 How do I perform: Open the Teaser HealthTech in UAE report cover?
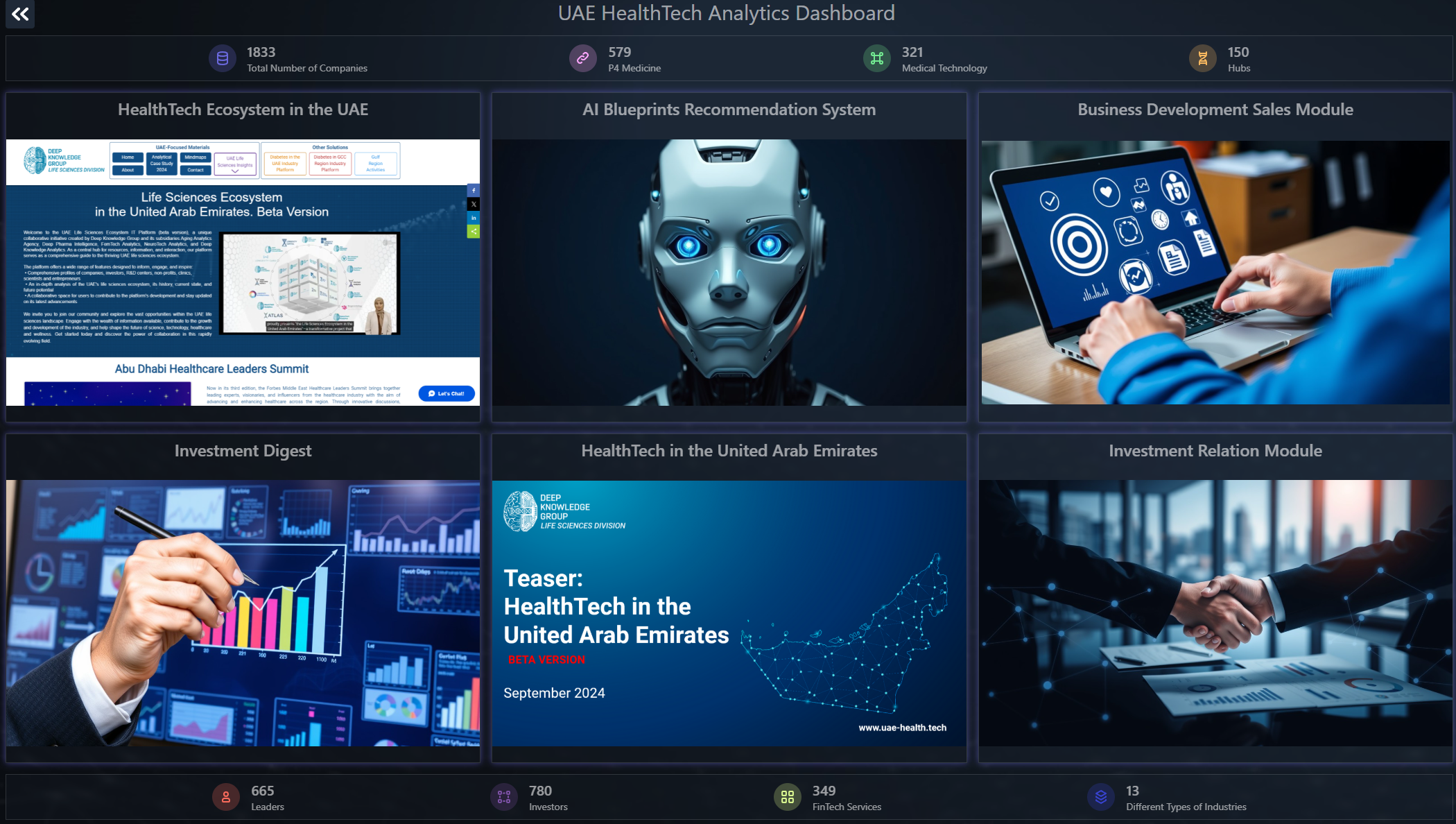(x=729, y=613)
